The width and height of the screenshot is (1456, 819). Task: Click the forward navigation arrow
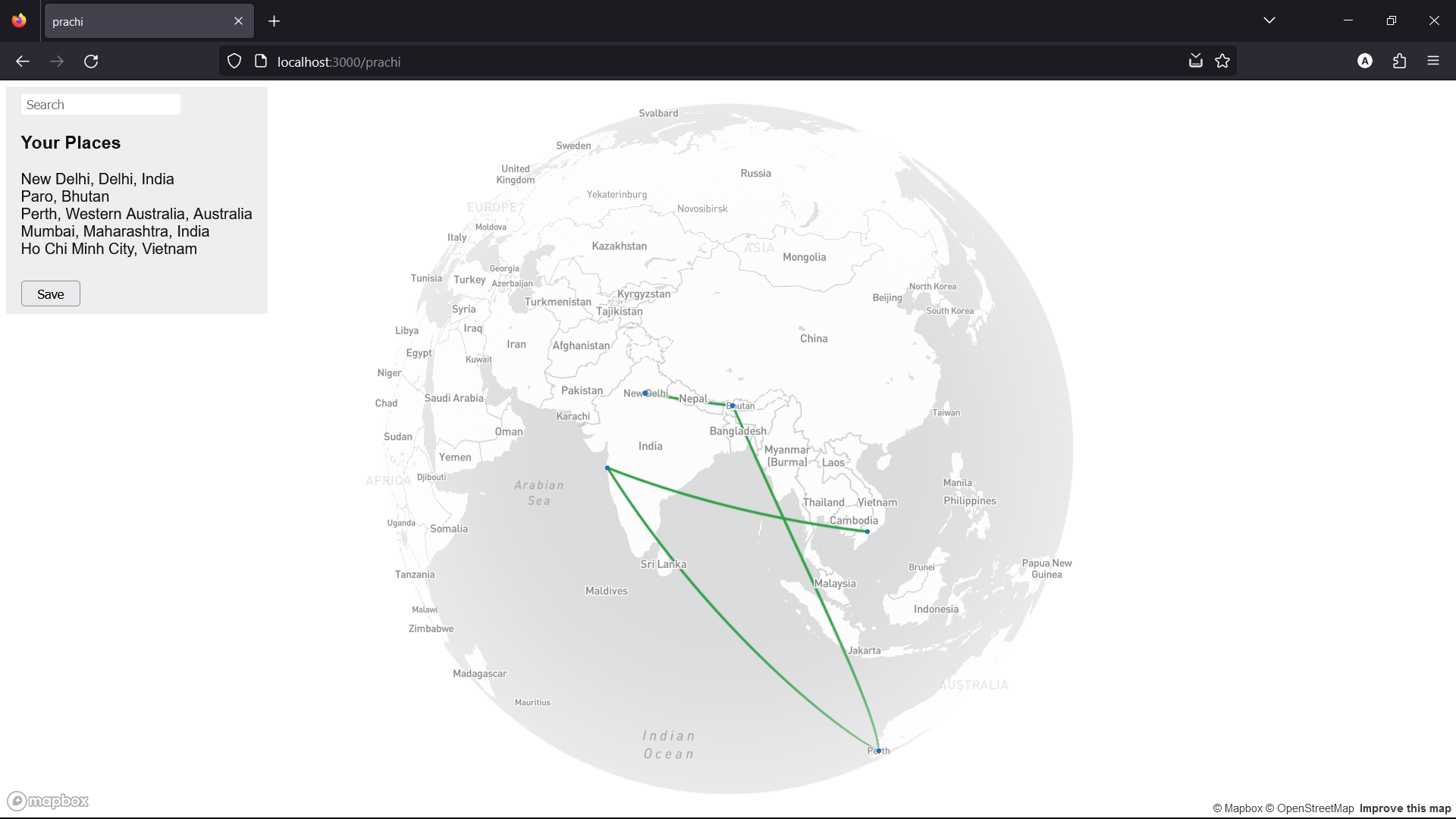57,61
